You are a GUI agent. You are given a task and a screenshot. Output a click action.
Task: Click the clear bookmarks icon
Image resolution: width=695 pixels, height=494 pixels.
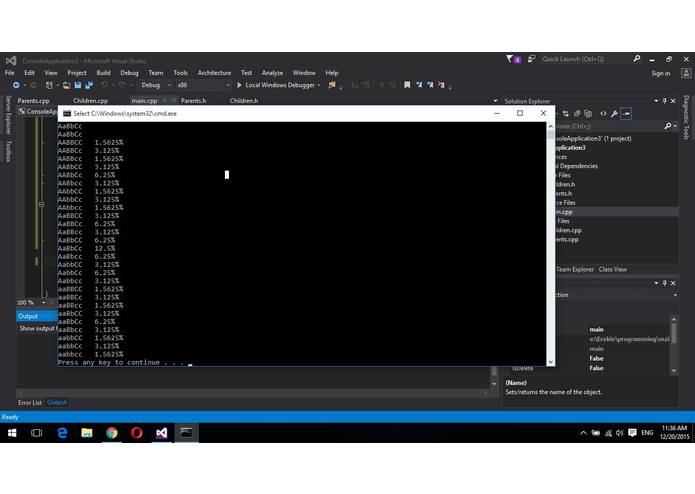pos(441,85)
